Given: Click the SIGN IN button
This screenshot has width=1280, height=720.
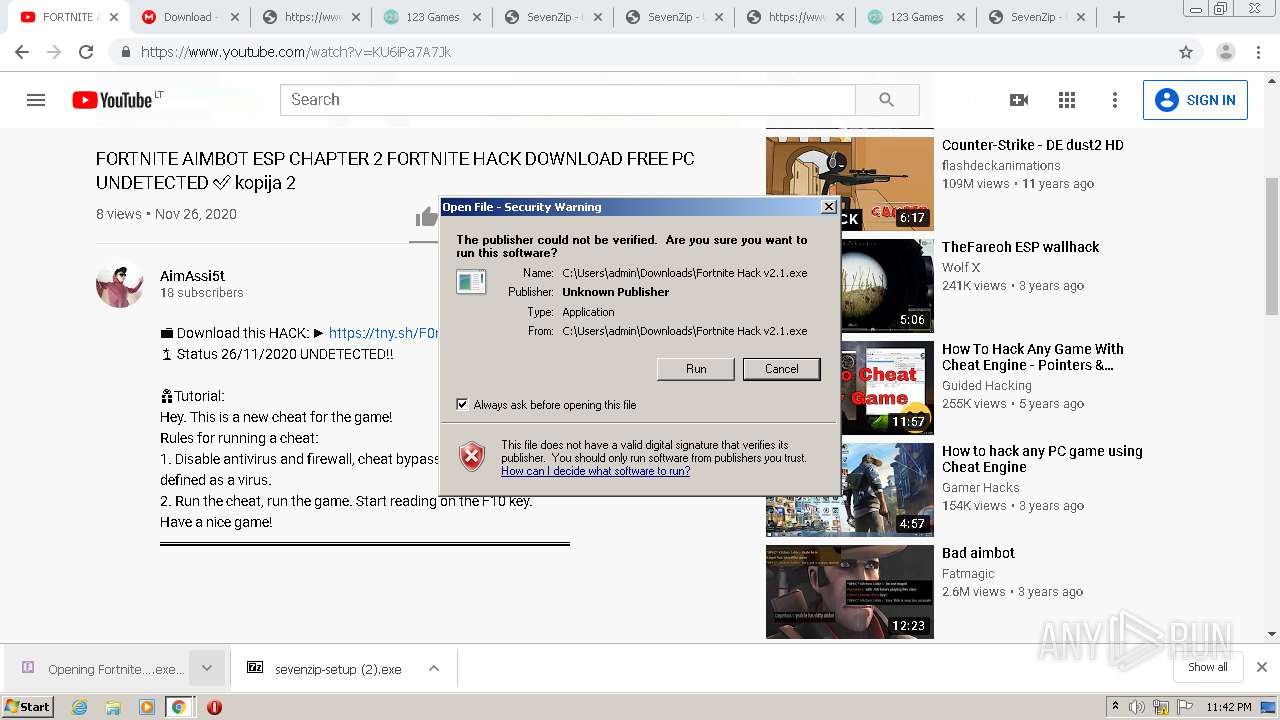Looking at the screenshot, I should [x=1195, y=100].
